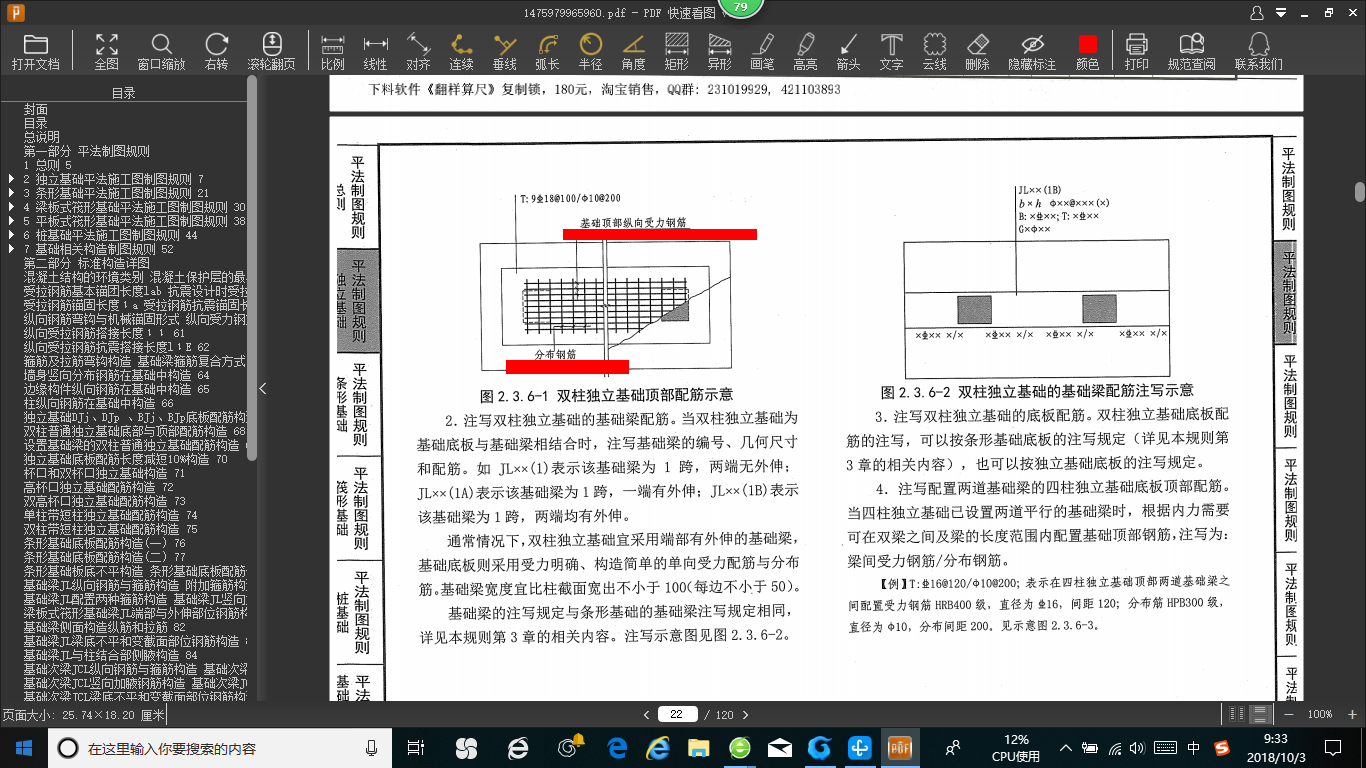Fit the full page with 全图

[107, 51]
